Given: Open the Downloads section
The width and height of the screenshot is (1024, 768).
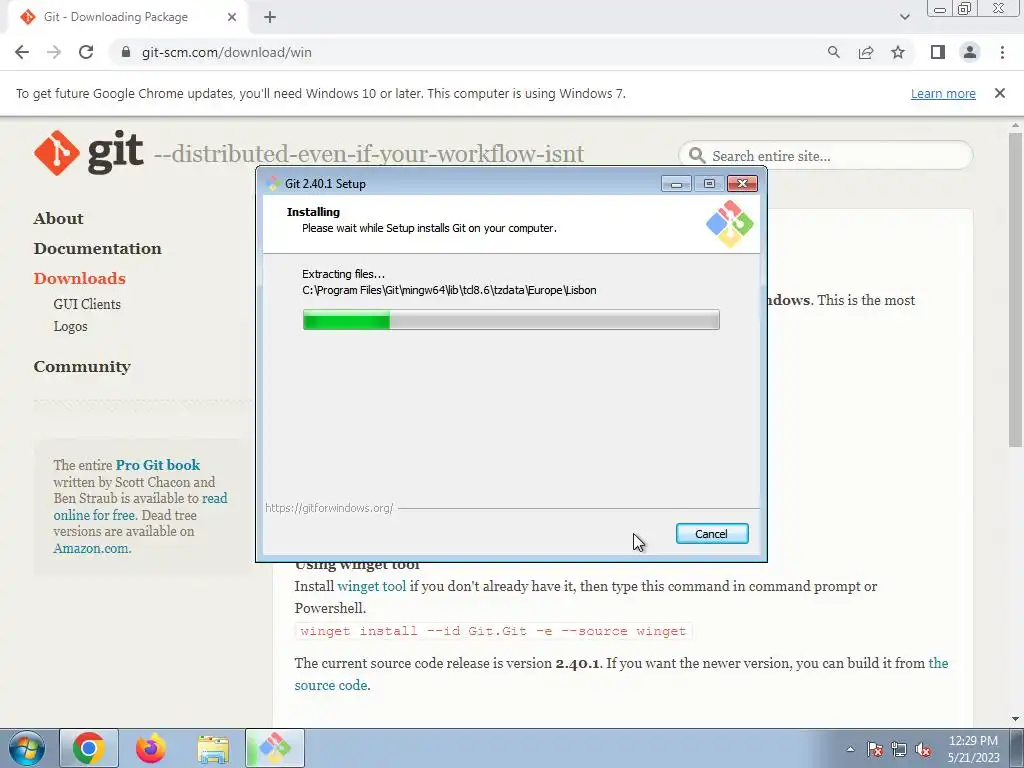Looking at the screenshot, I should (x=79, y=278).
